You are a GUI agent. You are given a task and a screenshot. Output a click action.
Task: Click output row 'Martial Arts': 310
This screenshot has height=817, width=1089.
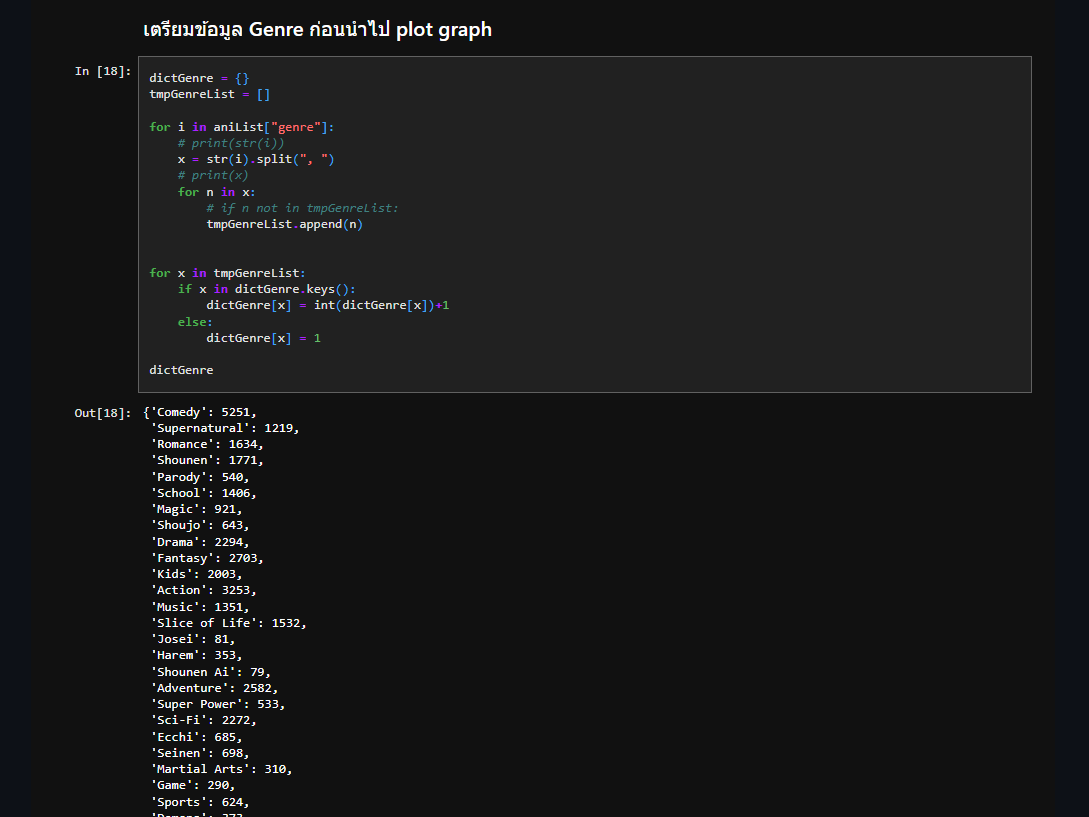pyautogui.click(x=222, y=769)
